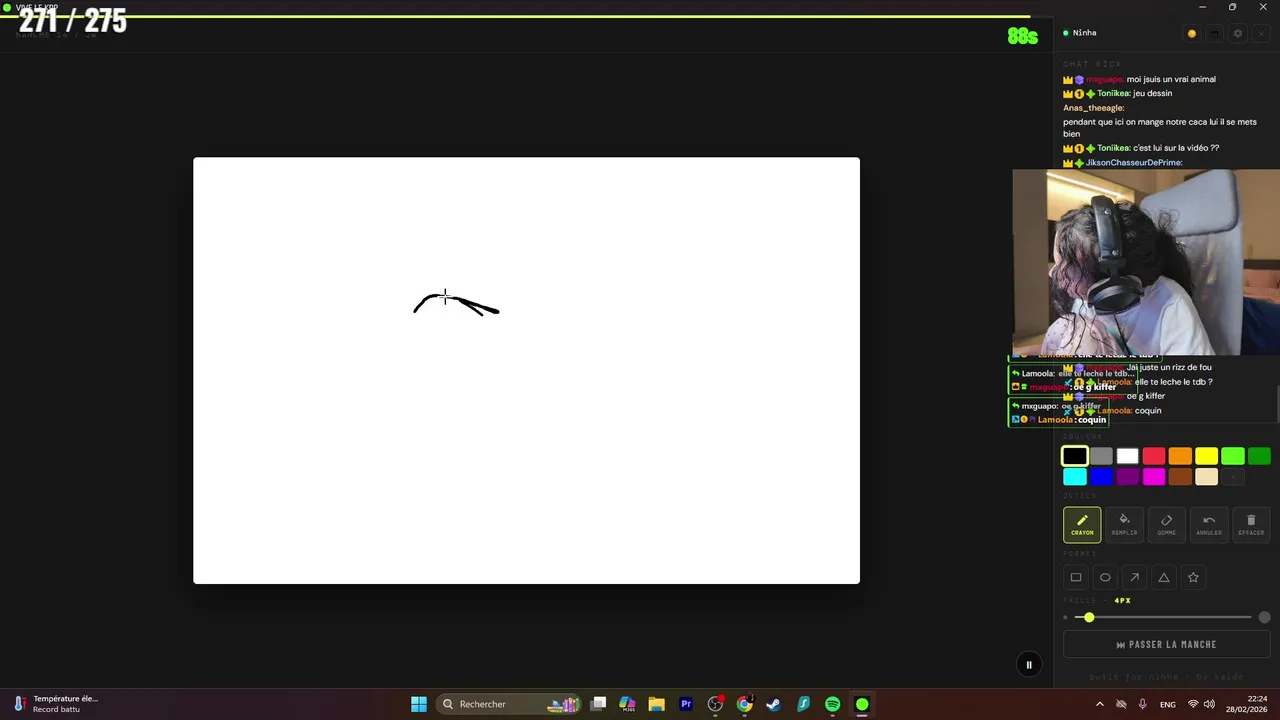
Task: Open Steam from the taskbar
Action: 773,704
